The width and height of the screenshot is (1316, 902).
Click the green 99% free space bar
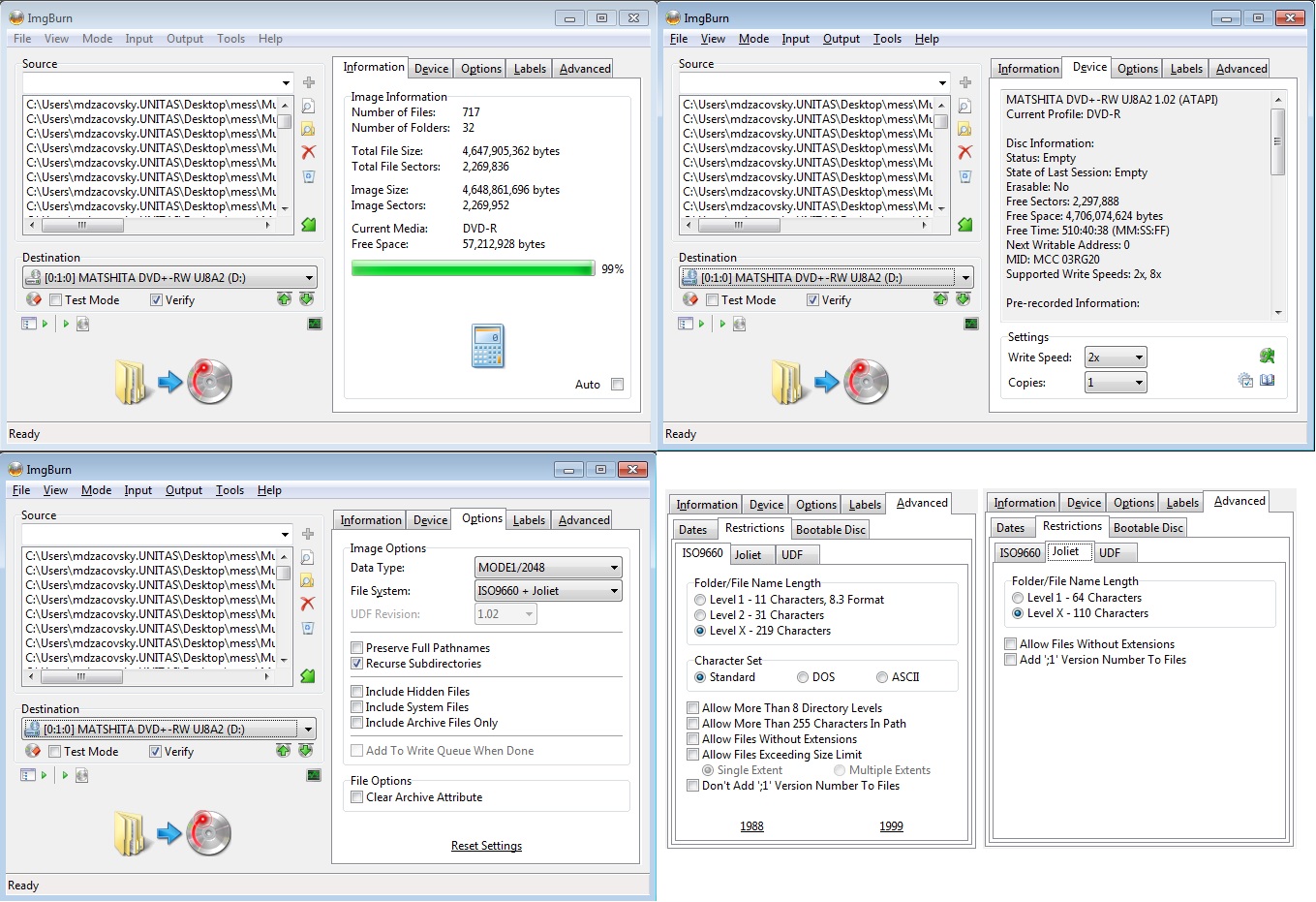point(473,269)
